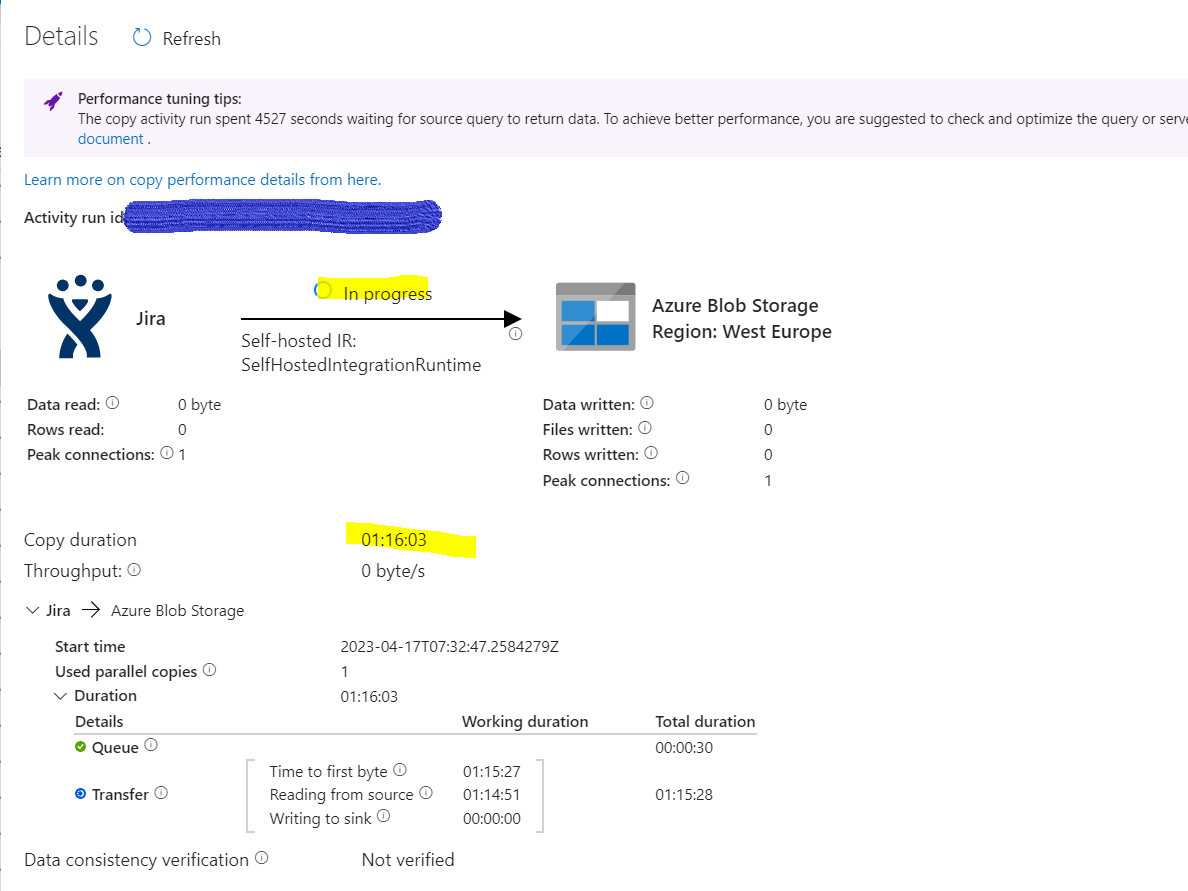1188x891 pixels.
Task: Click the Azure Blob Storage icon
Action: pos(594,316)
